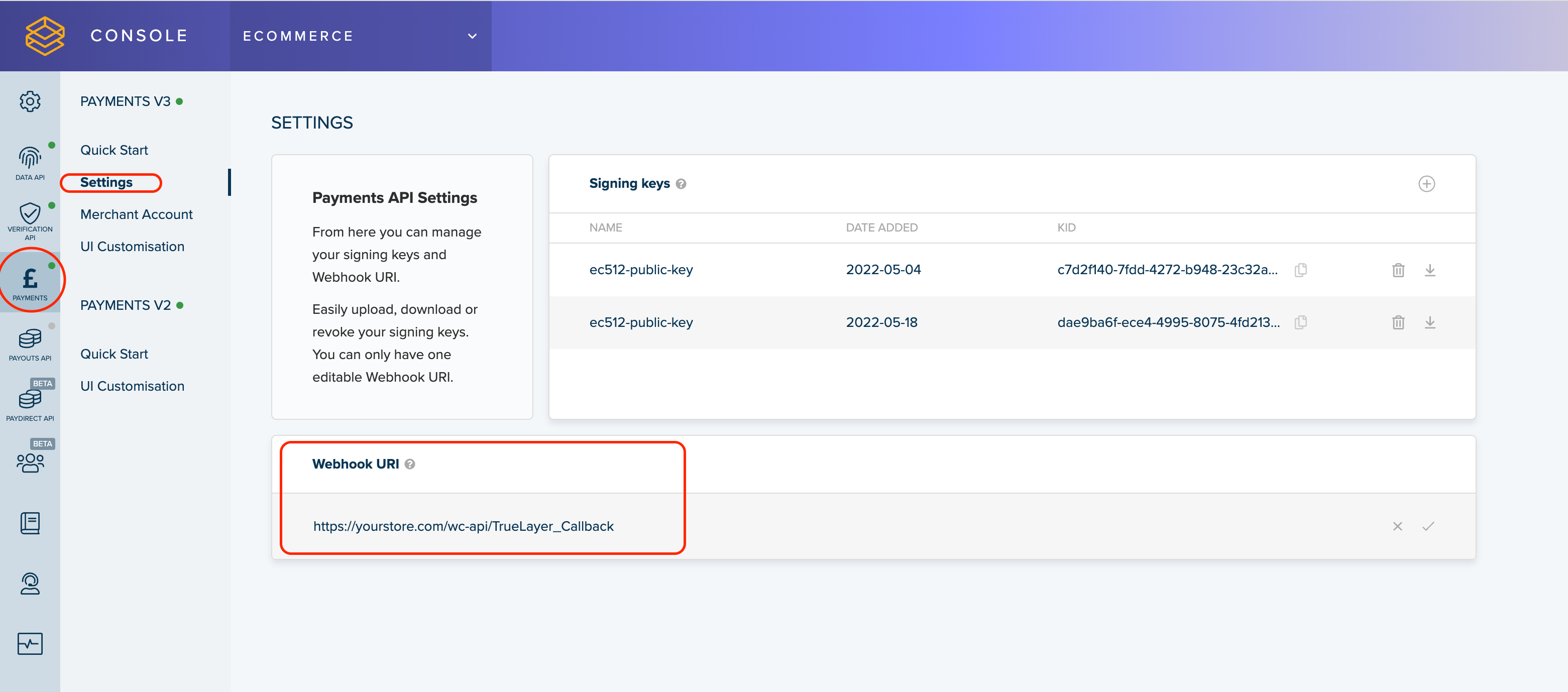Image resolution: width=1568 pixels, height=692 pixels.
Task: Go to Payments V3 Quick Start
Action: [114, 150]
